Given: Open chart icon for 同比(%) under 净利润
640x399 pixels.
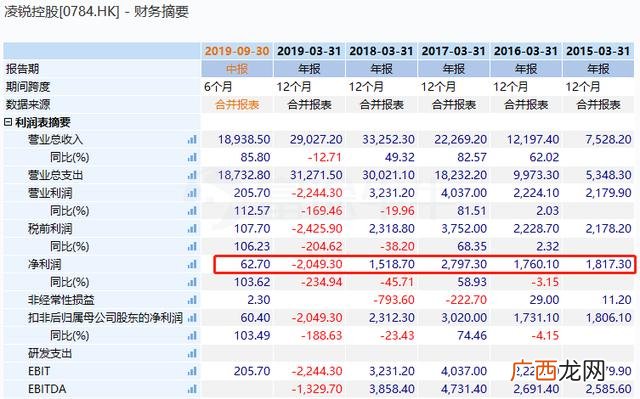Looking at the screenshot, I should (x=192, y=282).
